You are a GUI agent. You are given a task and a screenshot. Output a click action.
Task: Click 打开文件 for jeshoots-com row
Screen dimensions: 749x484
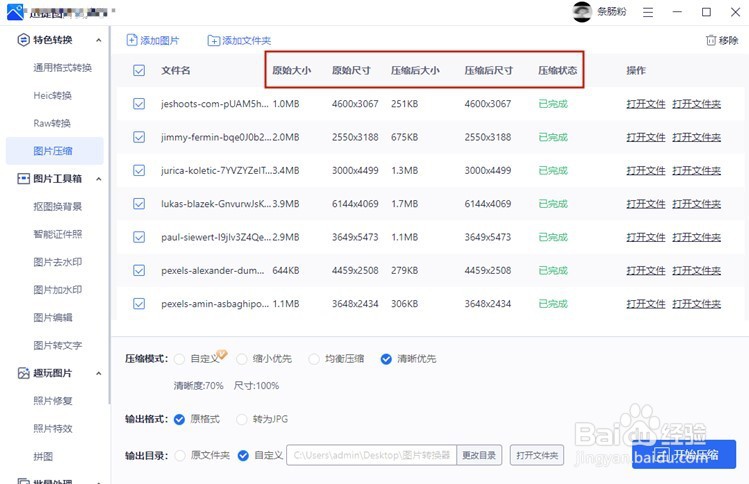[x=646, y=104]
